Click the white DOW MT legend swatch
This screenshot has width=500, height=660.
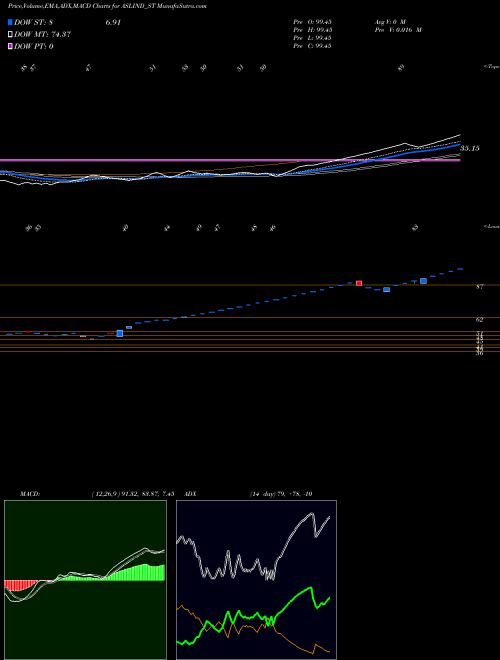[x=11, y=35]
